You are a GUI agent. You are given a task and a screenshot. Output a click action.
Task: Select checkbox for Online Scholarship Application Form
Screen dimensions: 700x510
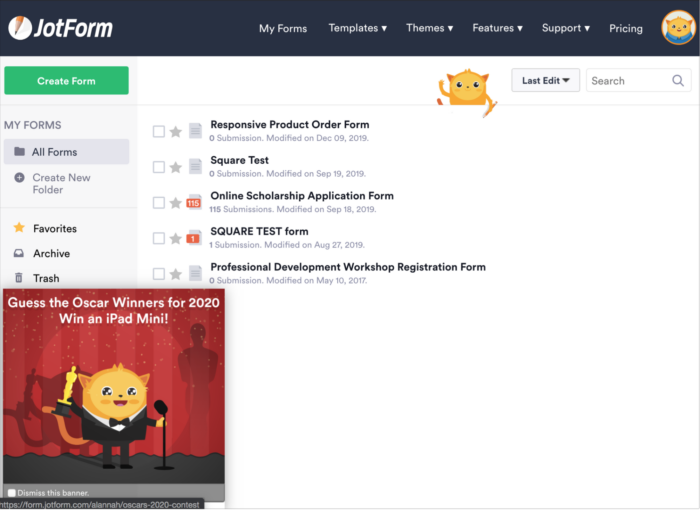159,203
